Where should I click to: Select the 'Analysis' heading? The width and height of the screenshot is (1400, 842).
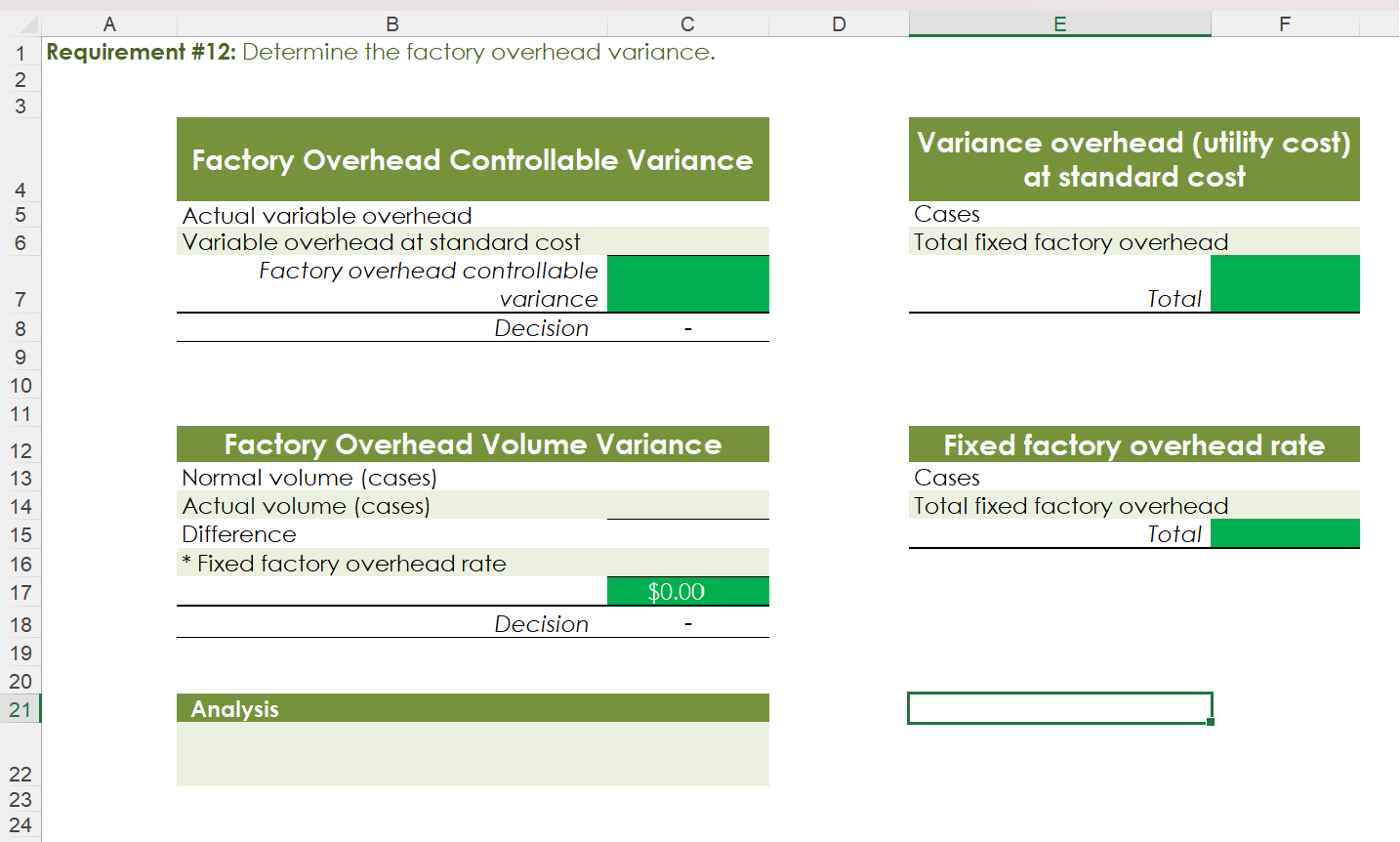[x=473, y=708]
